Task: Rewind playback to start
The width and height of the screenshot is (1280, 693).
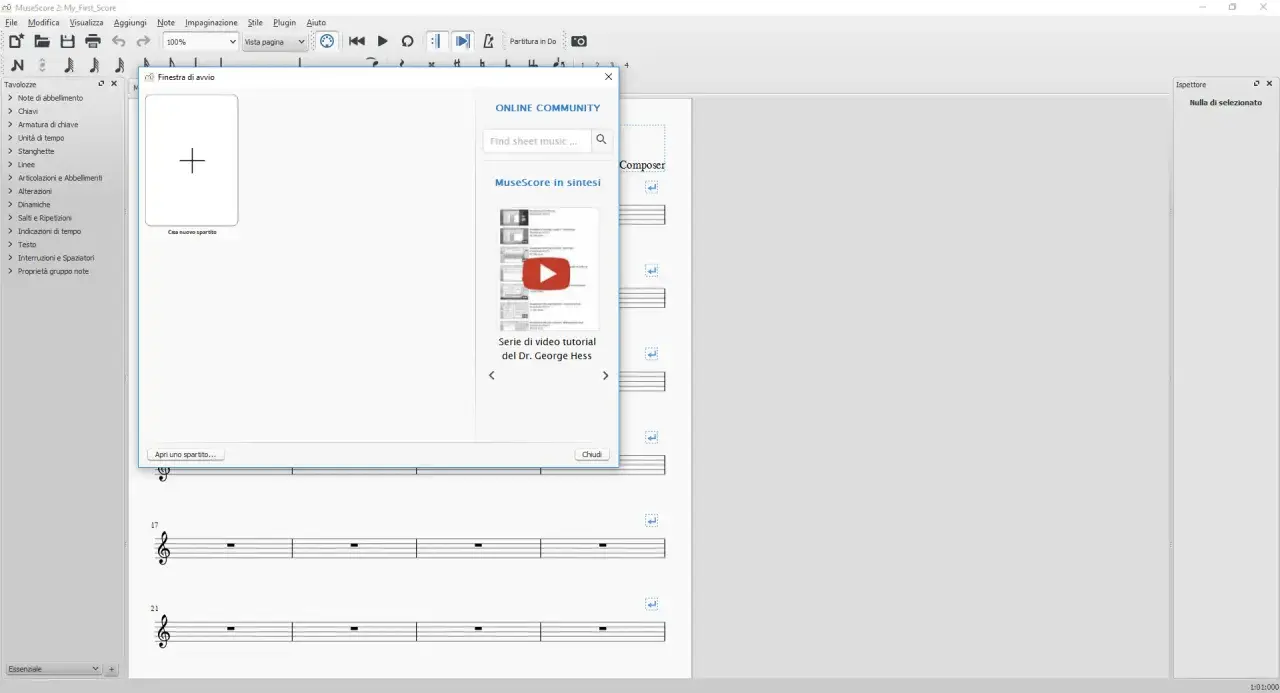Action: [356, 41]
